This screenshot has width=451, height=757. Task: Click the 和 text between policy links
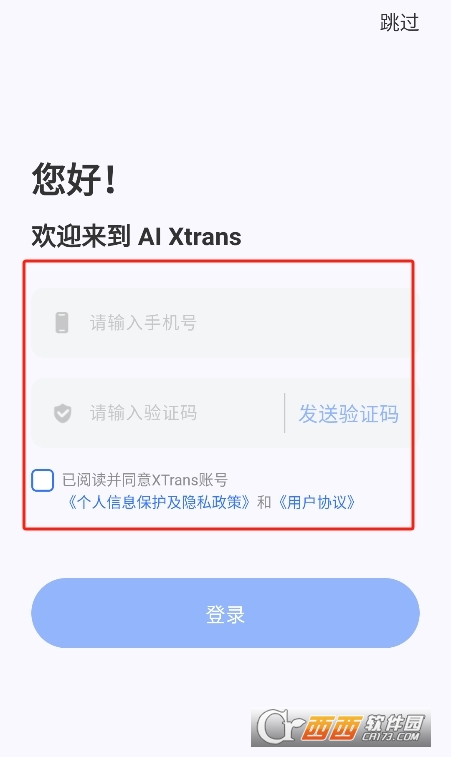264,502
